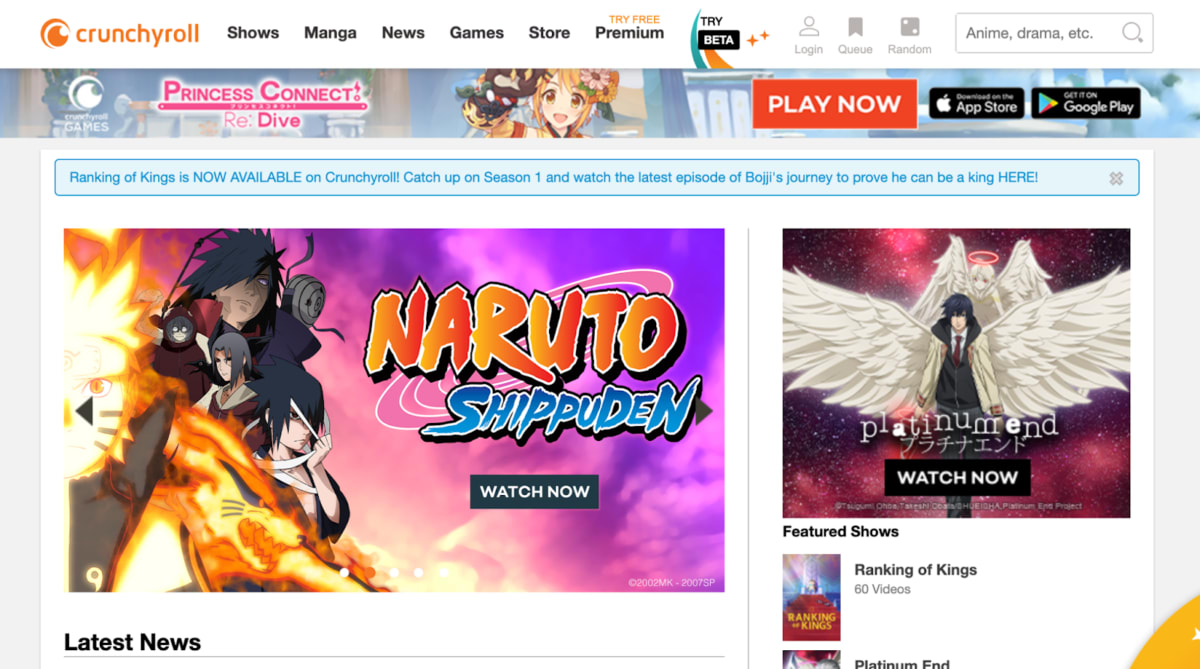
Task: Click the '60 Videos' text
Action: (x=882, y=589)
